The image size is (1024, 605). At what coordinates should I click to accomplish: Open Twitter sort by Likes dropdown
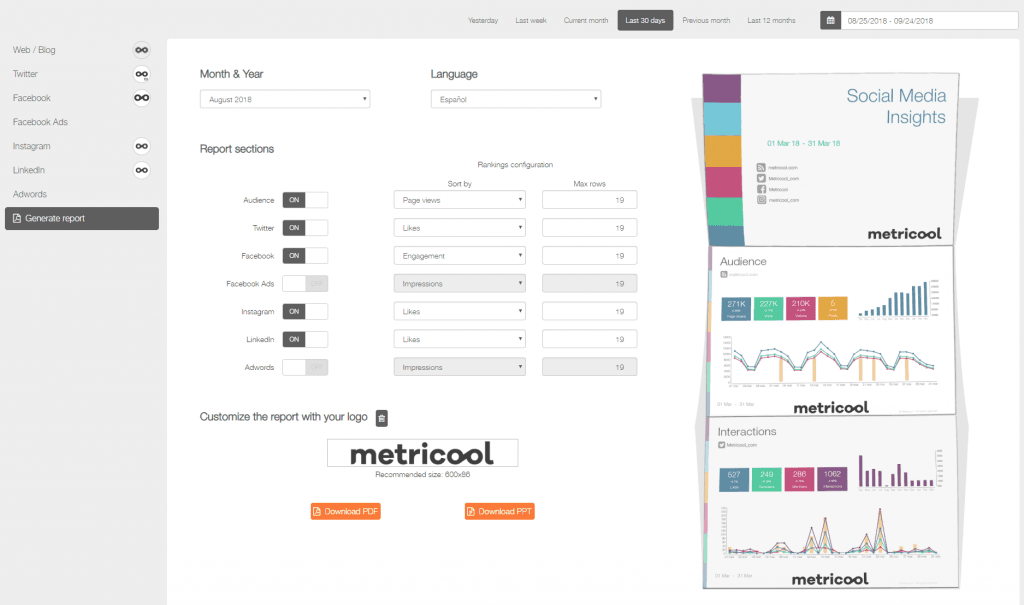tap(460, 228)
